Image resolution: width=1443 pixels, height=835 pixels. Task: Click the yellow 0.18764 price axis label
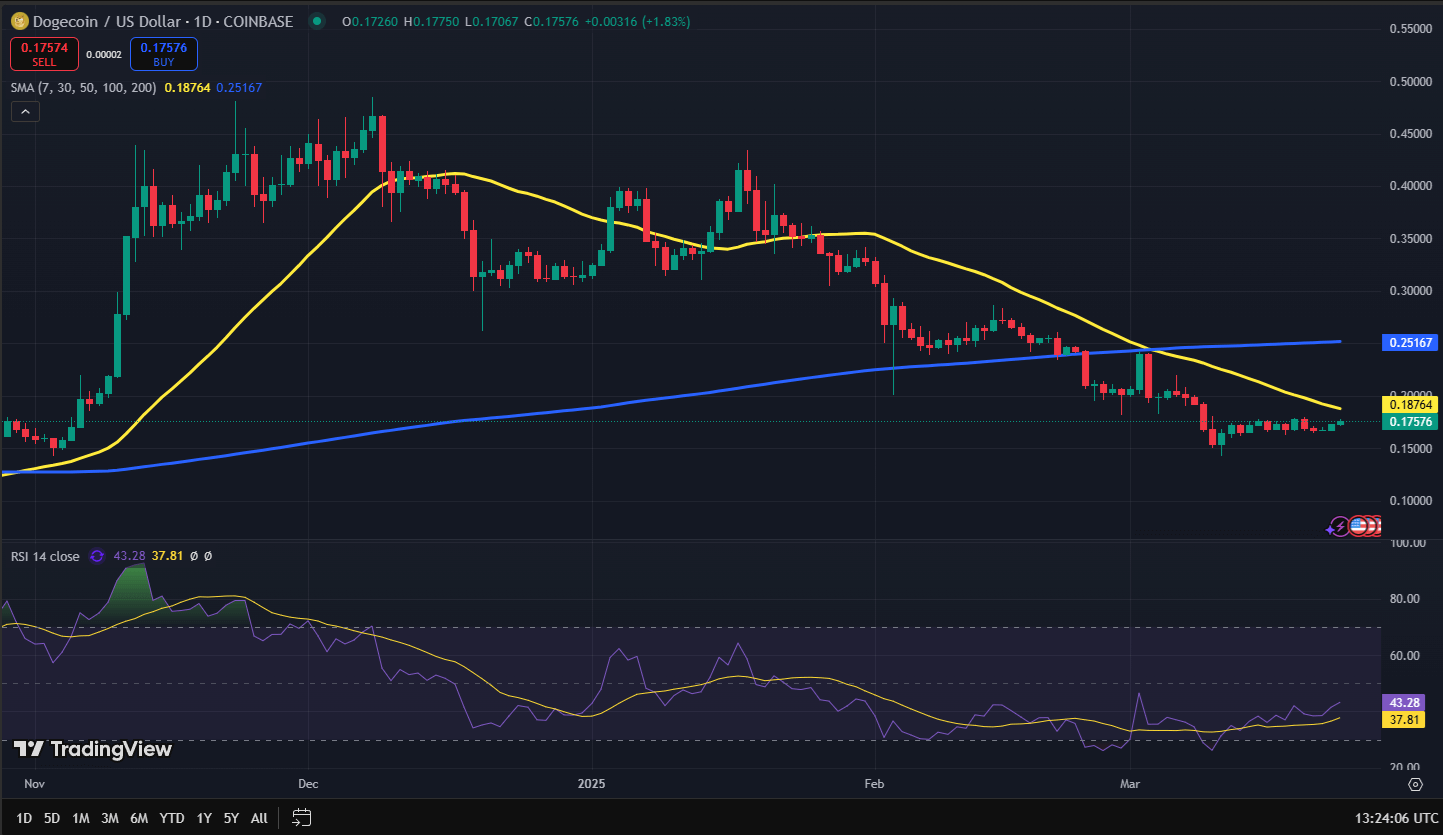tap(1409, 405)
